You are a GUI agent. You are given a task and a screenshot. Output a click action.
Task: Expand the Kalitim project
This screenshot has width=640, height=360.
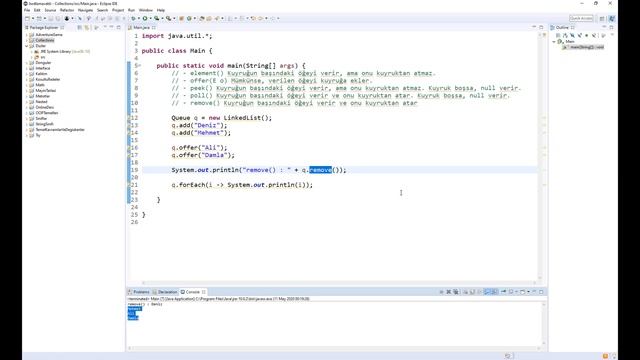coord(27,74)
